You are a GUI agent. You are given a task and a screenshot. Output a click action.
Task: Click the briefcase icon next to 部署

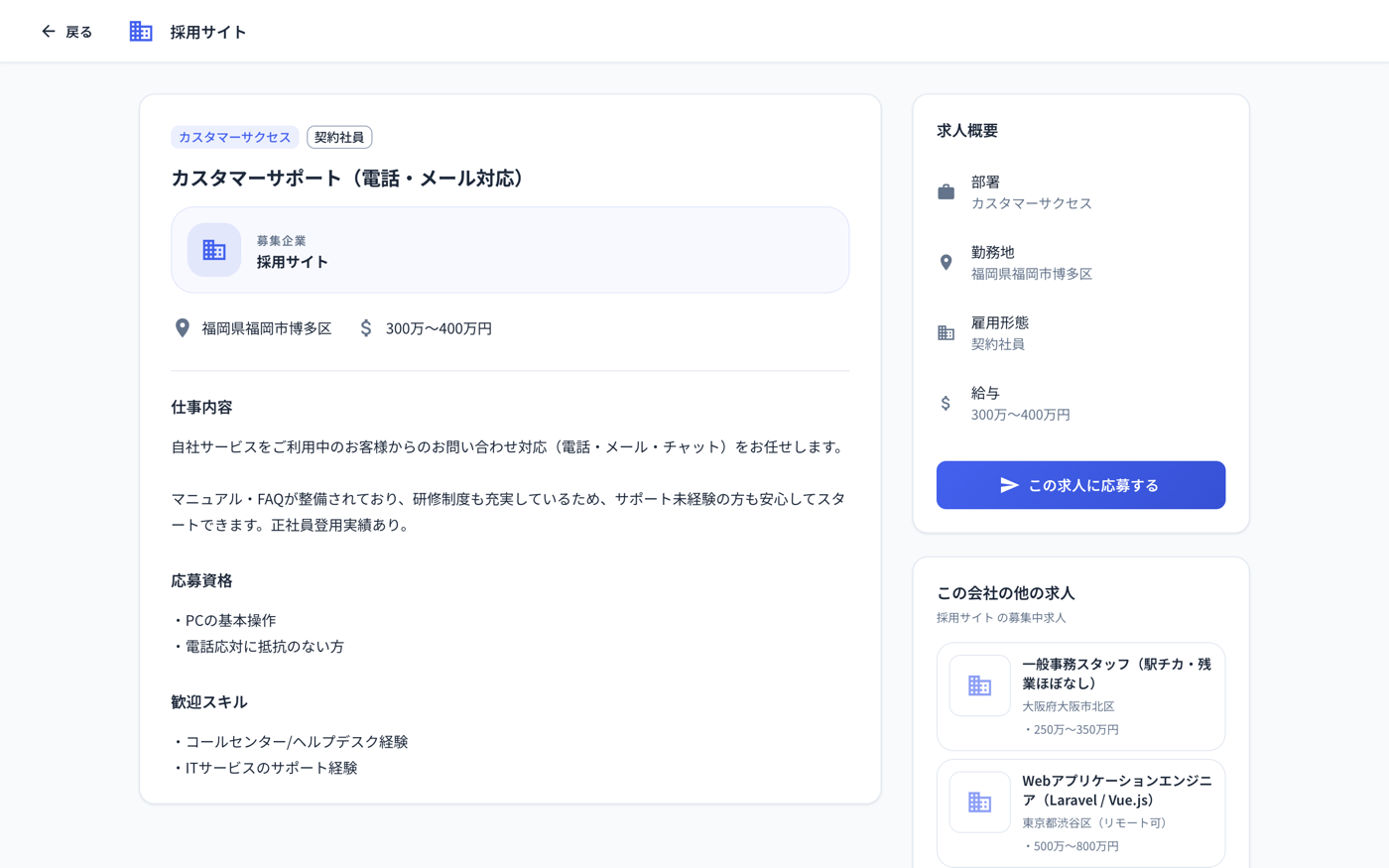tap(947, 192)
